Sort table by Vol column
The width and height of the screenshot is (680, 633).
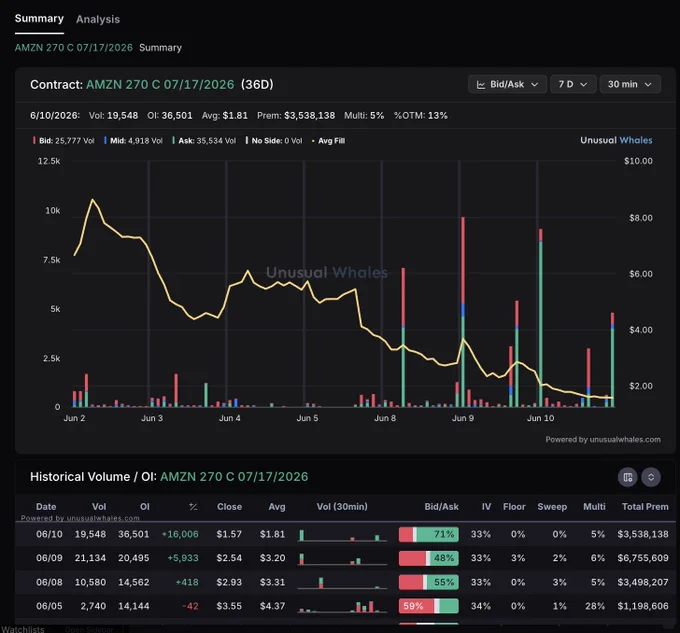point(99,506)
